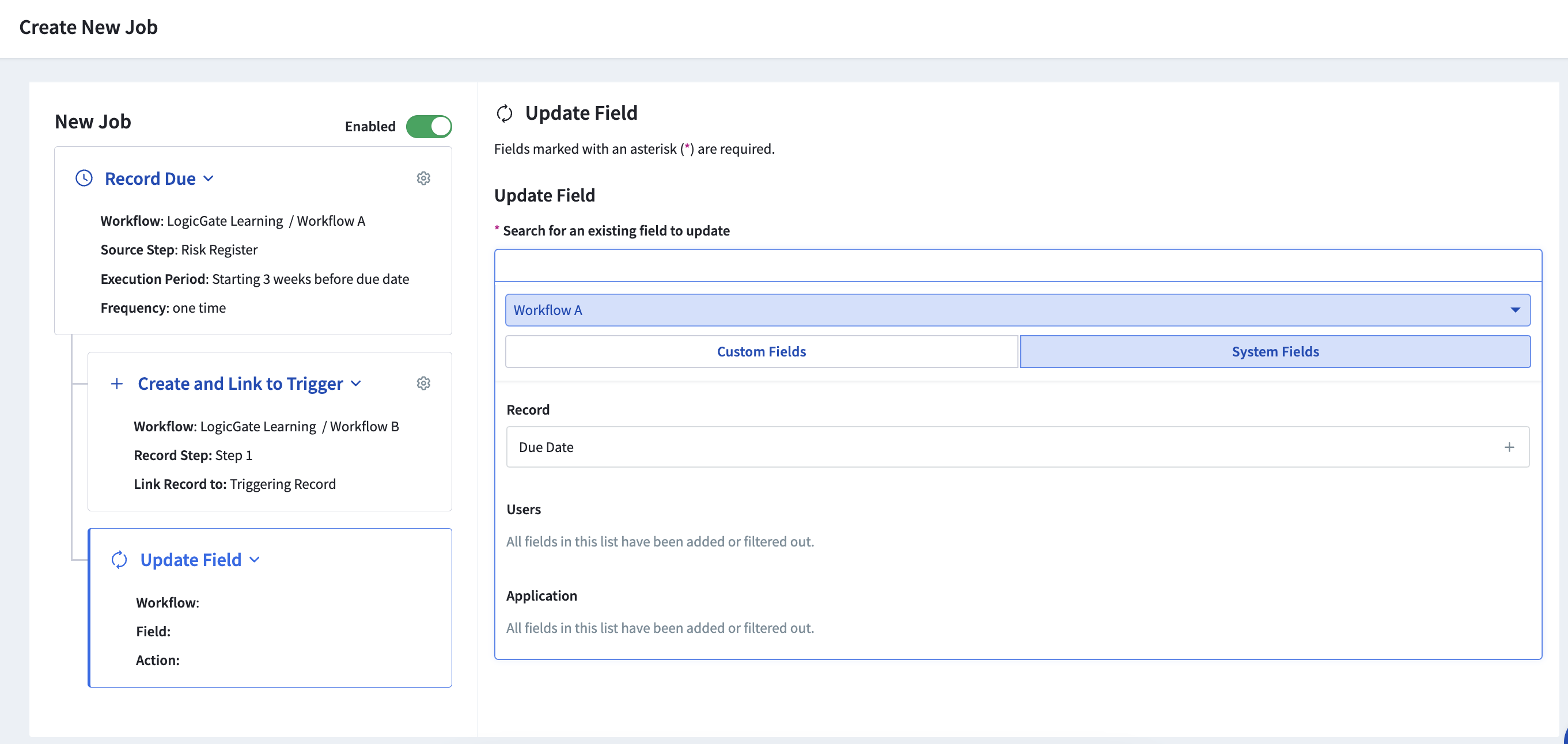Expand the Record Due chevron menu

click(209, 179)
